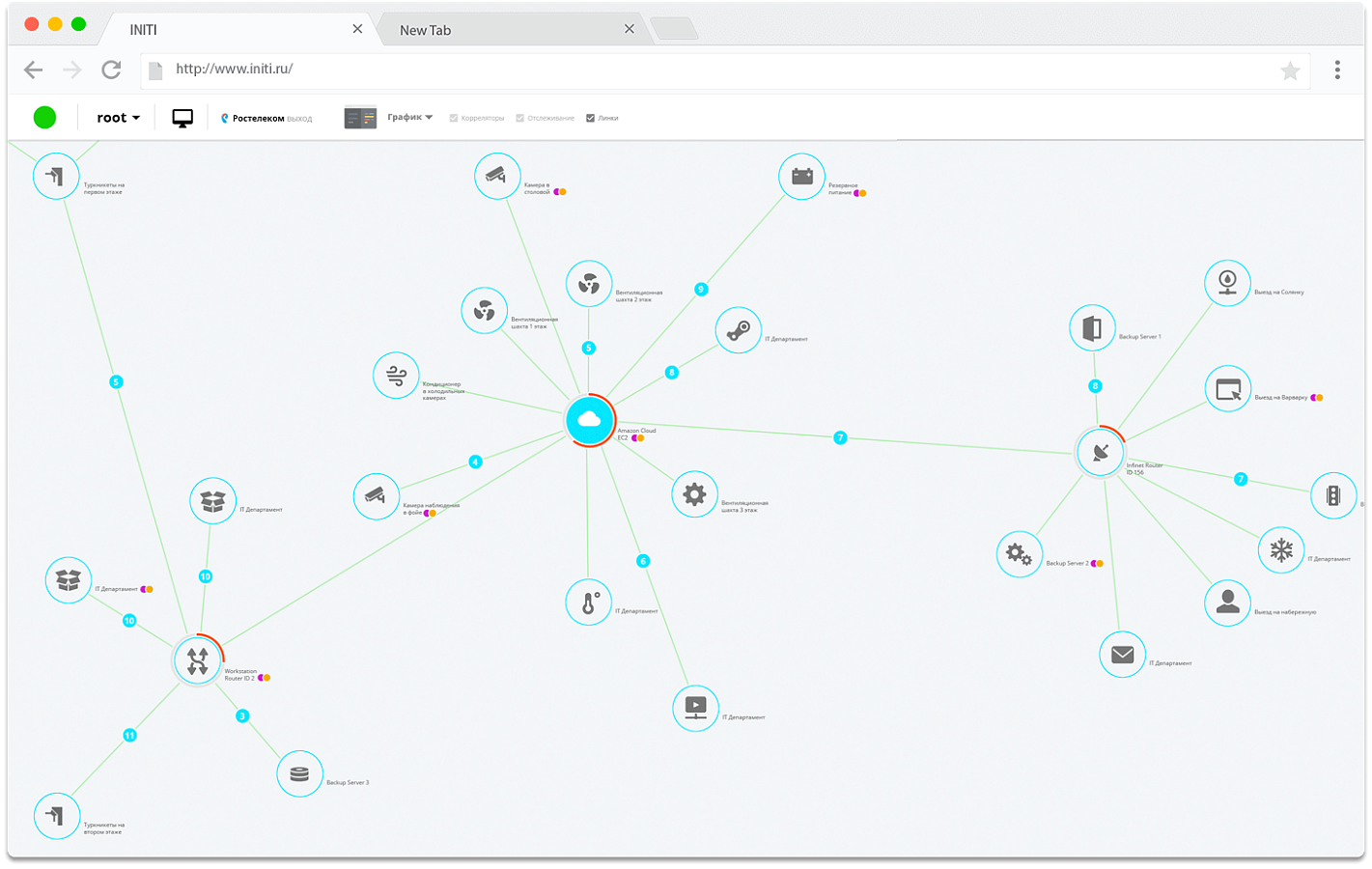Select the snowflake IT Департамент node
1372x869 pixels.
pyautogui.click(x=1281, y=550)
